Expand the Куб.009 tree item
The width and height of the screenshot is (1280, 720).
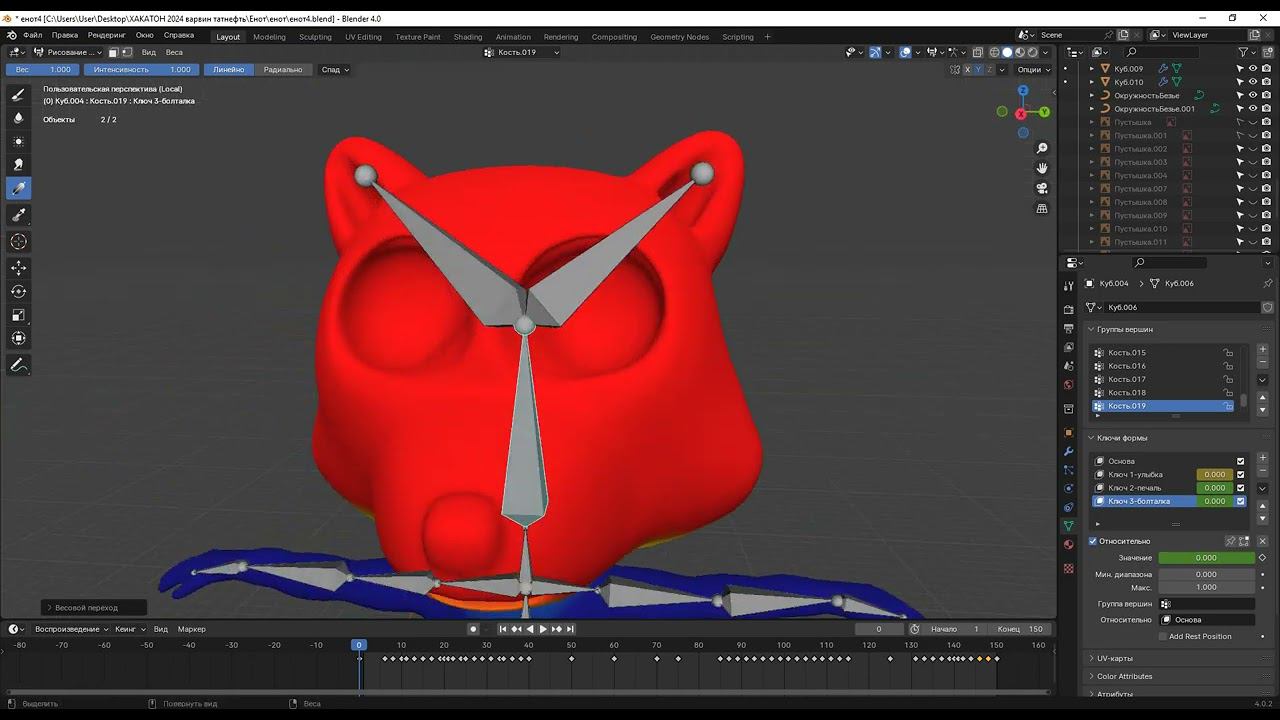(1092, 69)
